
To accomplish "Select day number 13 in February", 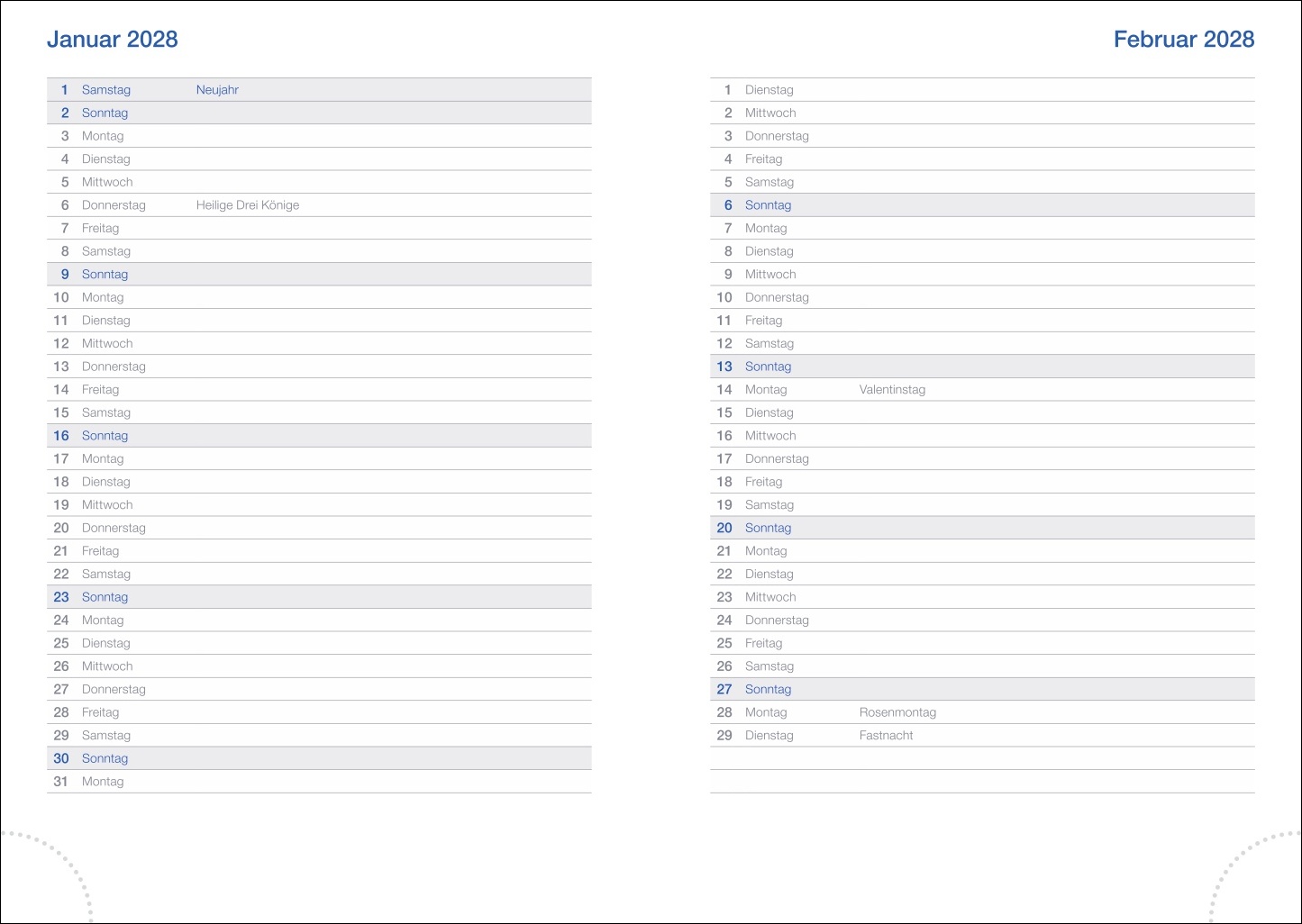I will [724, 367].
